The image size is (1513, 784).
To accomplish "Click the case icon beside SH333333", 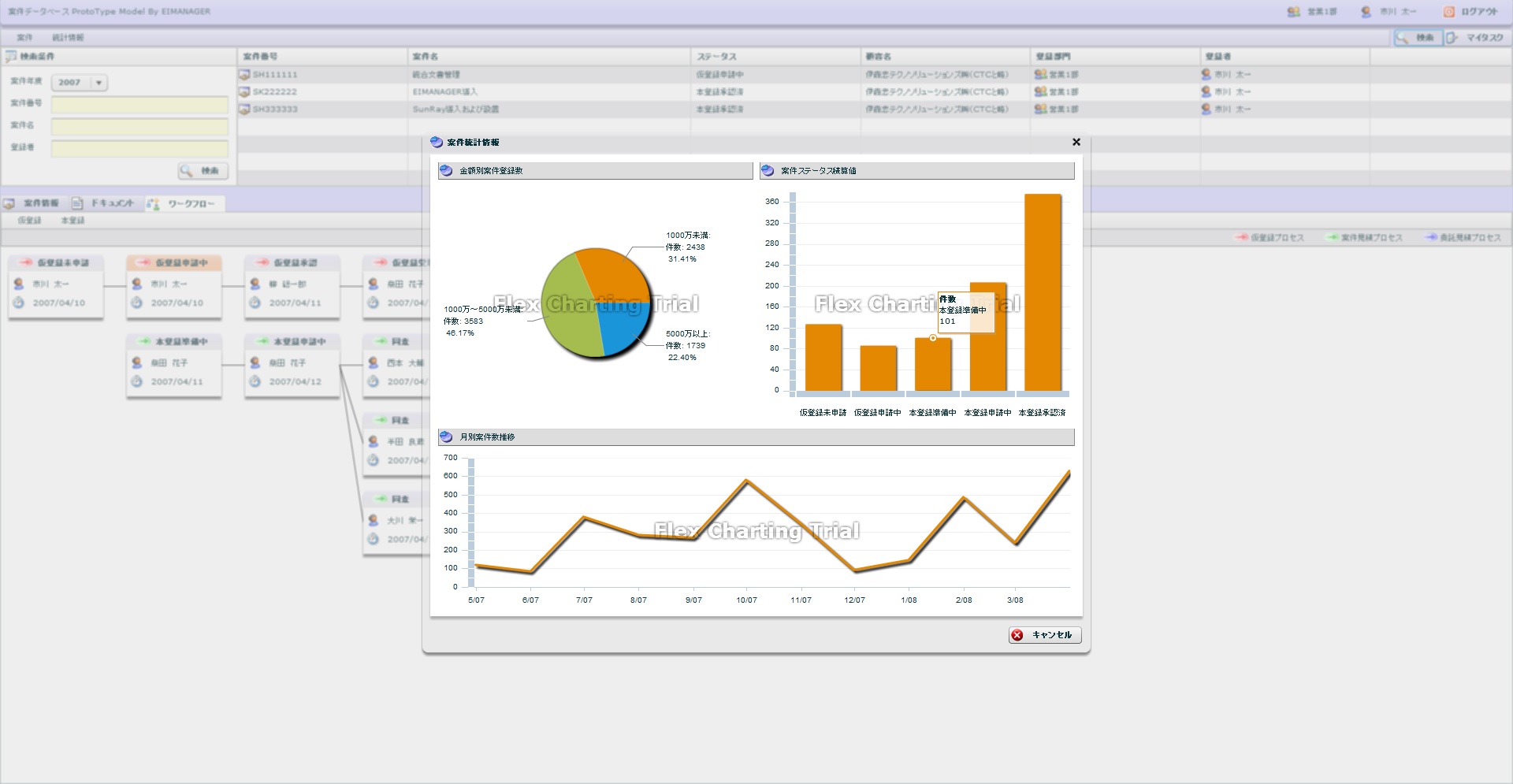I will pyautogui.click(x=244, y=109).
